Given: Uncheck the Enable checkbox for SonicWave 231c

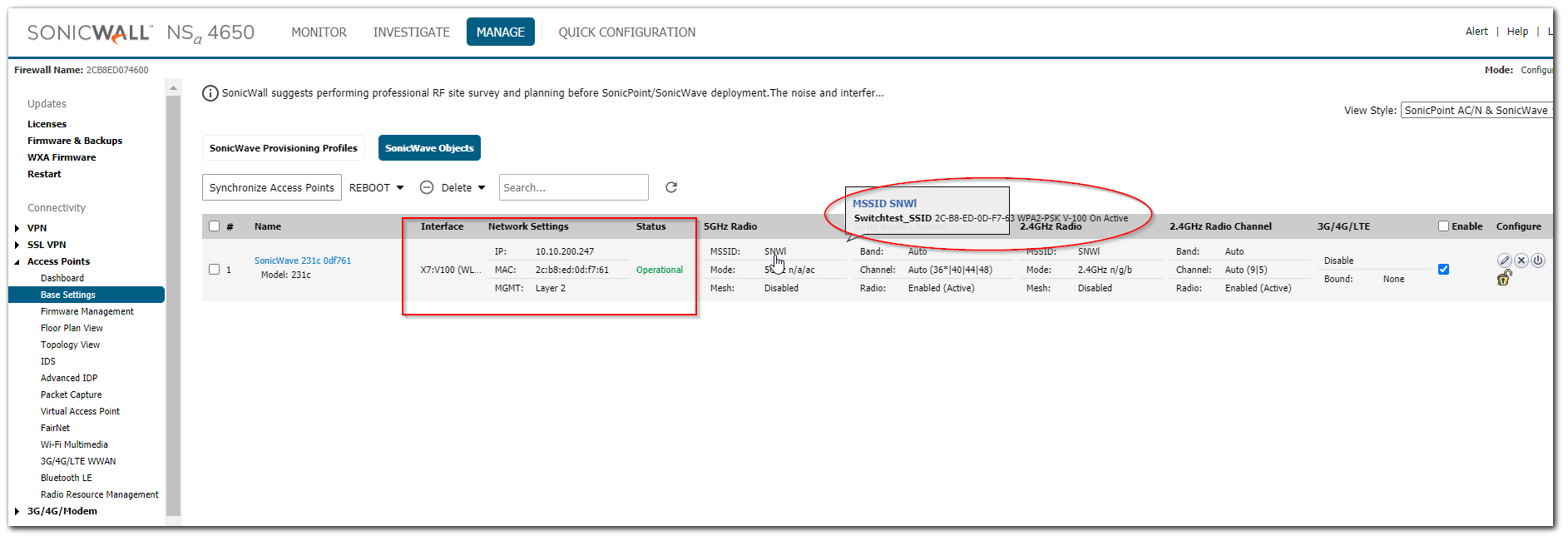Looking at the screenshot, I should click(x=1444, y=270).
